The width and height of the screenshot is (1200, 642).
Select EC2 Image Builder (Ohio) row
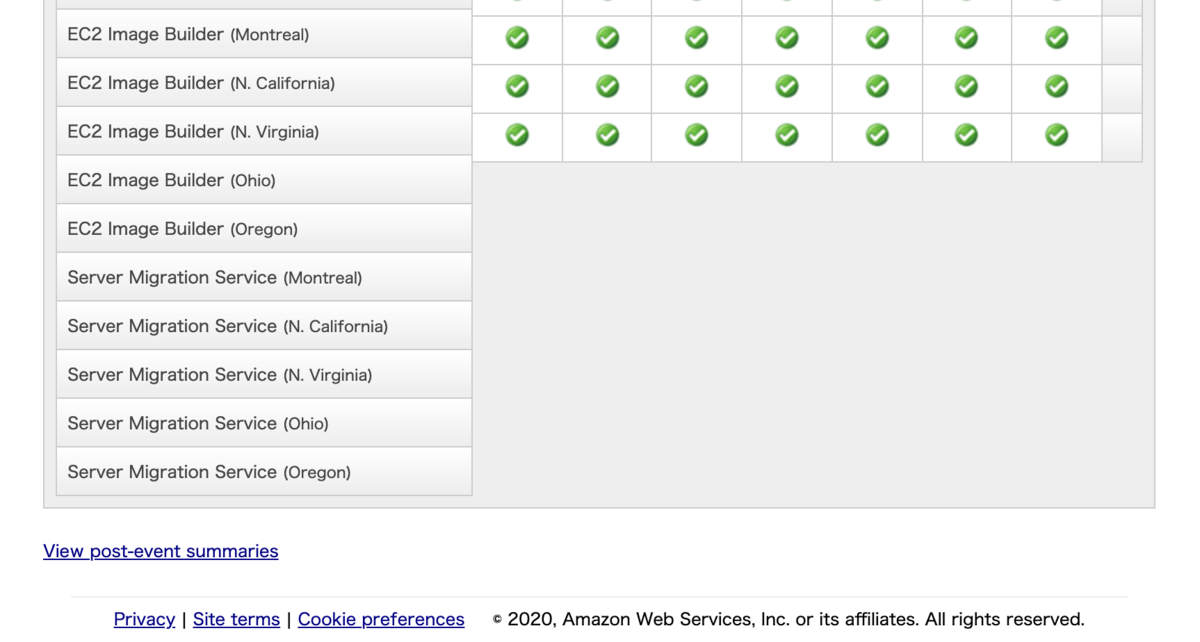click(x=264, y=180)
